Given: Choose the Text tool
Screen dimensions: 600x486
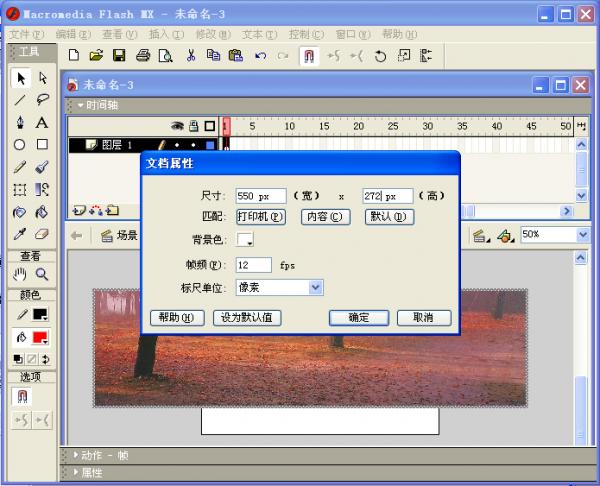Looking at the screenshot, I should [x=42, y=122].
